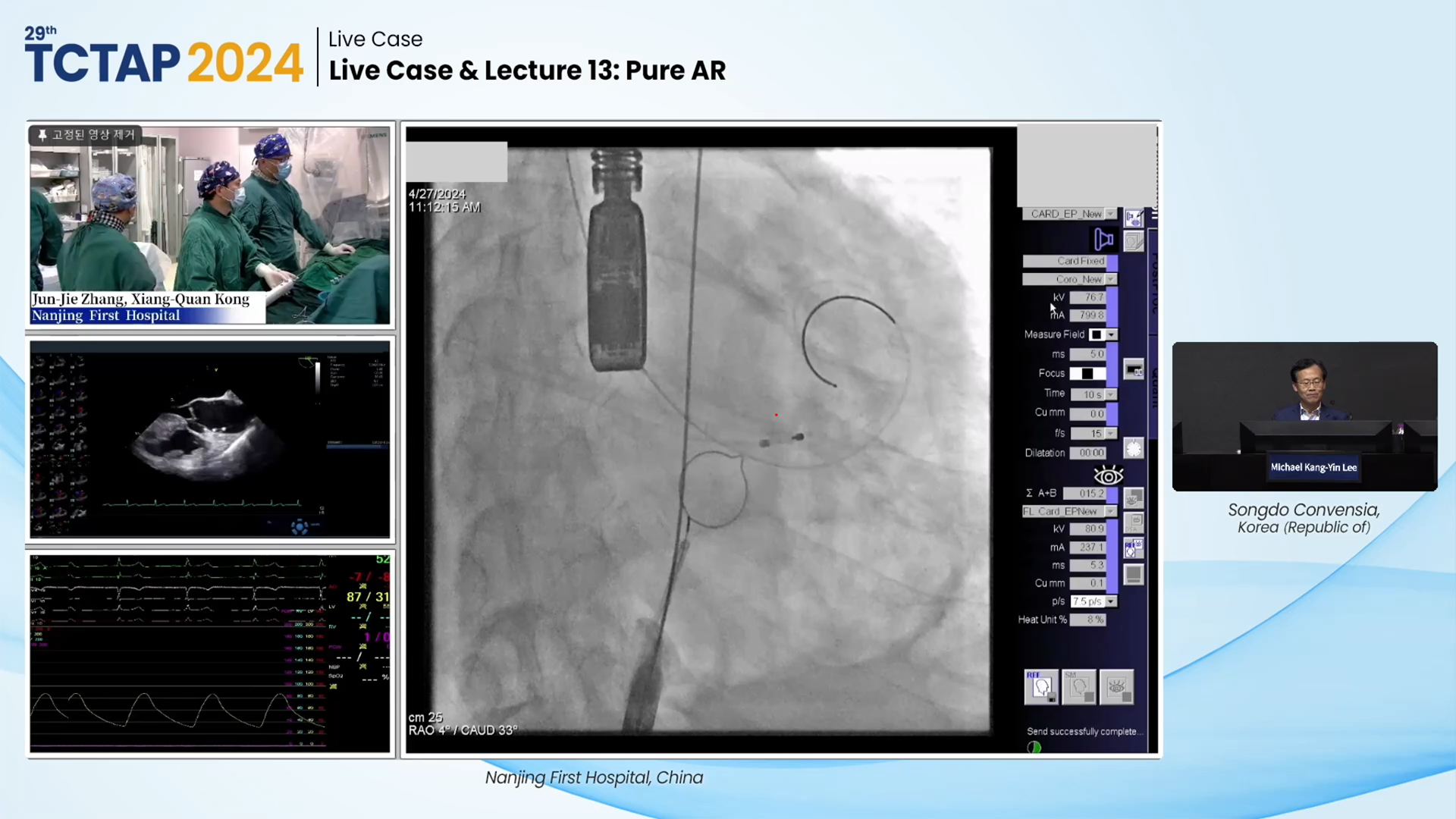Click the Focus size selector
This screenshot has width=1456, height=819.
tap(1087, 373)
